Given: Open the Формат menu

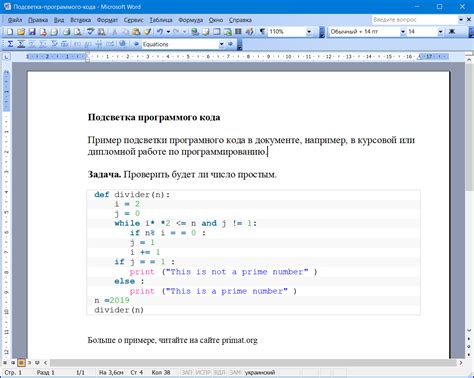Looking at the screenshot, I should tap(107, 20).
